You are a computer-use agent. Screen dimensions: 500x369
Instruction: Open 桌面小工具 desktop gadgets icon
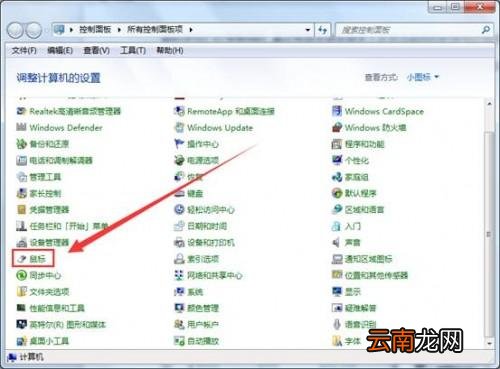22,341
